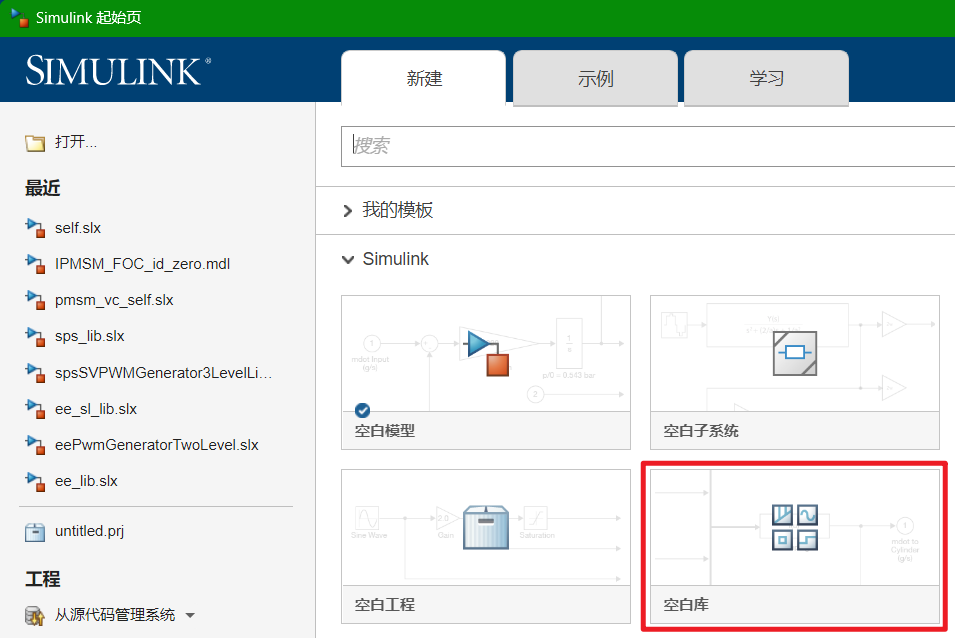Click the model icon beside pmsm_vc_self.slx
The width and height of the screenshot is (955, 638).
pos(35,300)
